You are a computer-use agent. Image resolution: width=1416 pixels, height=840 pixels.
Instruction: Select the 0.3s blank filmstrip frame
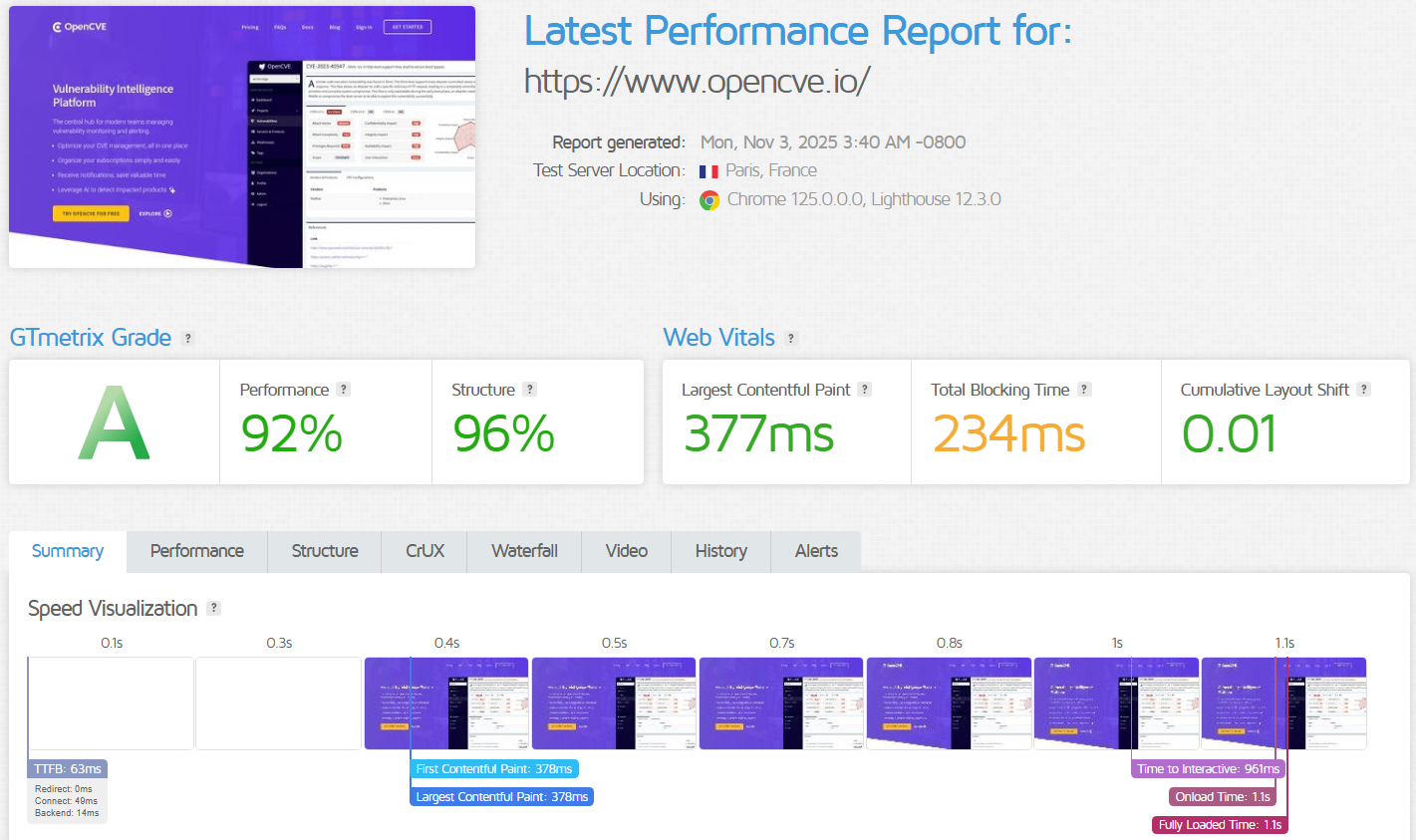[x=278, y=703]
